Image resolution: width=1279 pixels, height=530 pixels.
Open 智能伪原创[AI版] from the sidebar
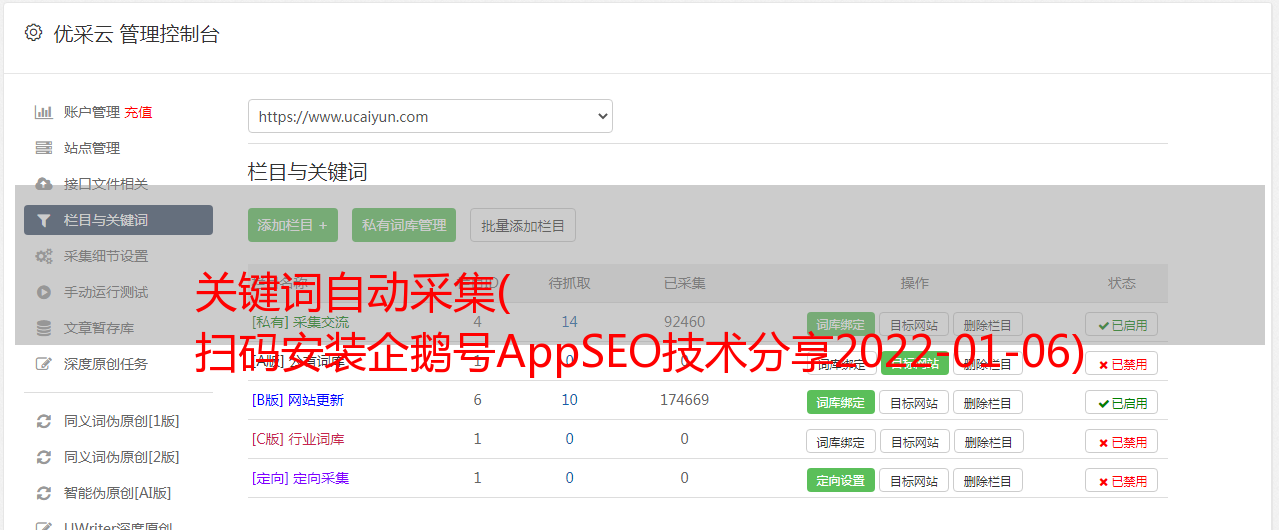pyautogui.click(x=118, y=493)
